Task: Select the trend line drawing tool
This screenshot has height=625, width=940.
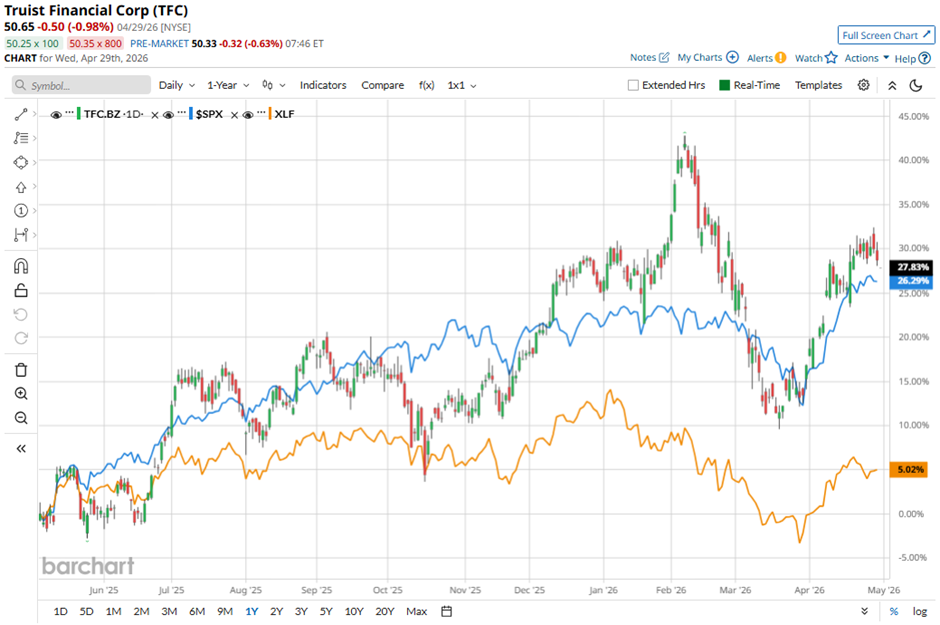Action: [21, 115]
